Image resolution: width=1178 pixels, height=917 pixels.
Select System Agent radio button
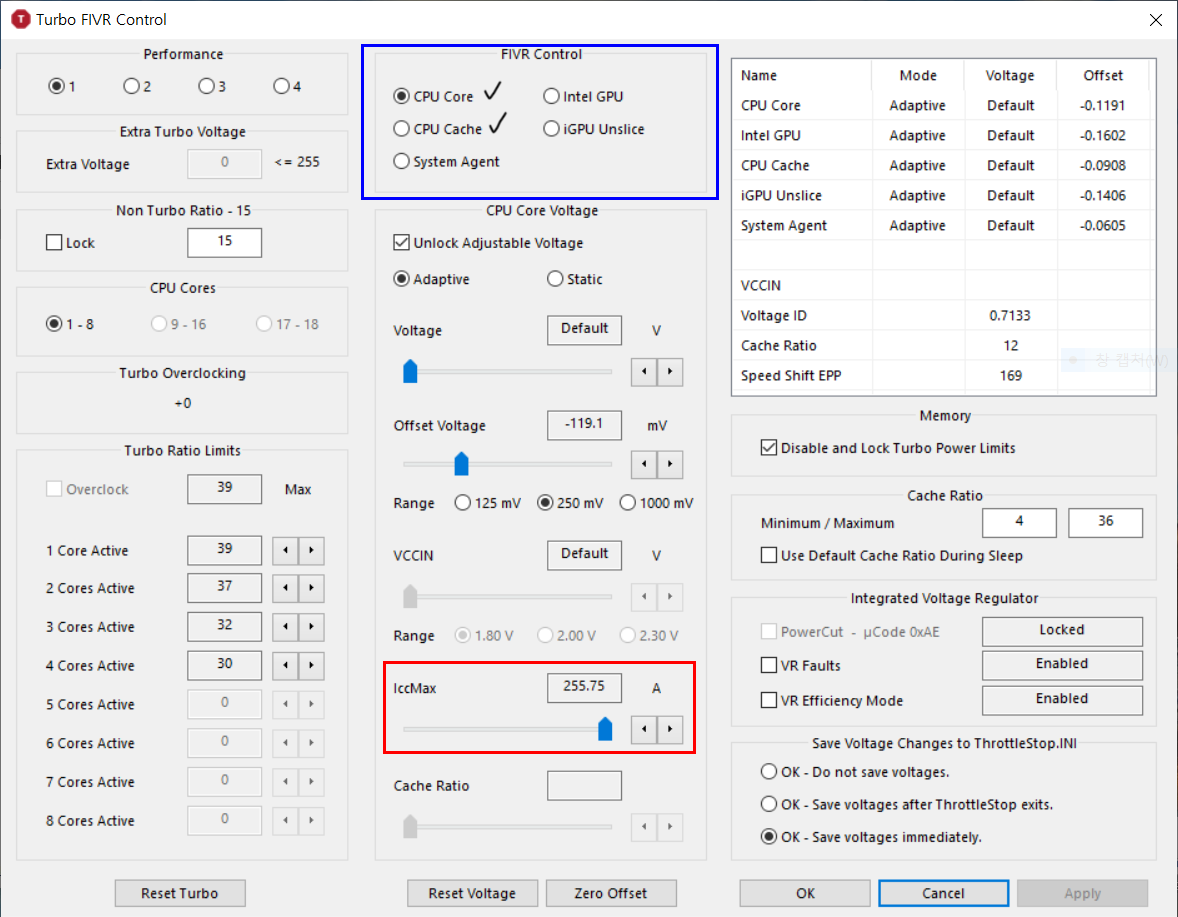point(446,161)
